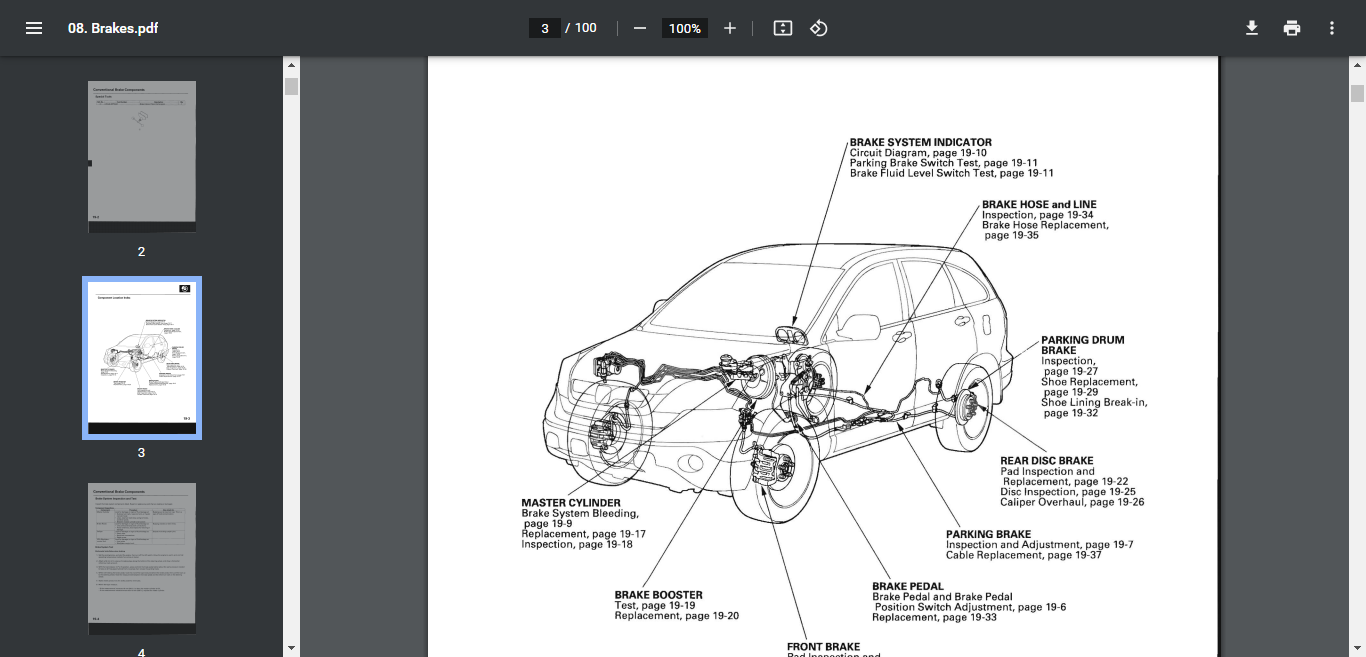Open the more actions menu
The height and width of the screenshot is (657, 1366).
[1332, 28]
